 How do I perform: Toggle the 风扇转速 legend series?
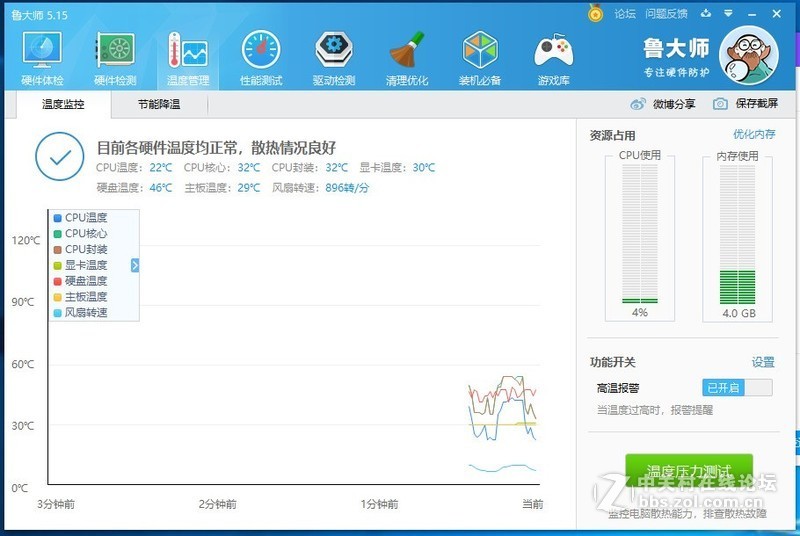[x=81, y=313]
